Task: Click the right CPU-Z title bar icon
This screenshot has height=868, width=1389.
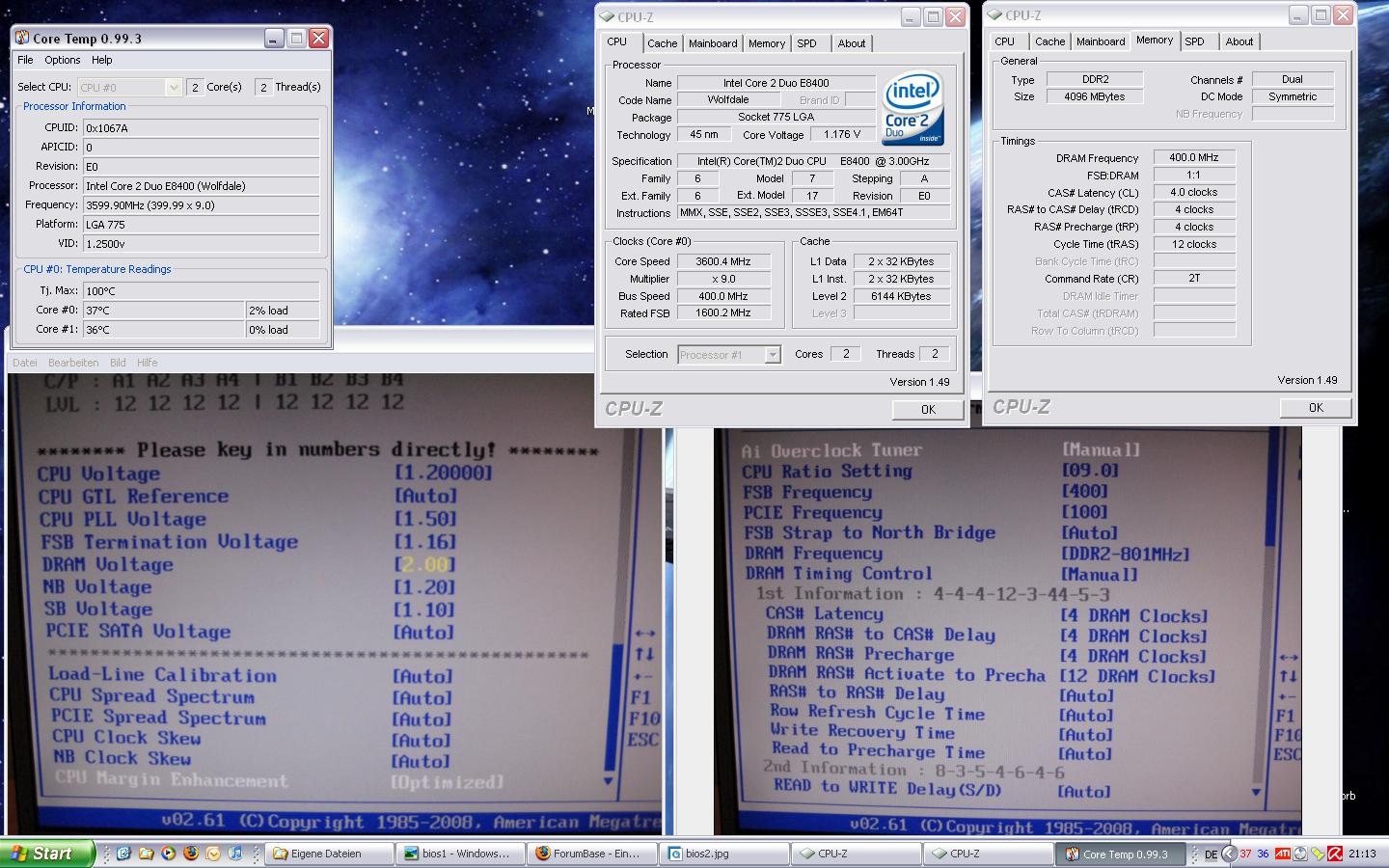Action: click(x=994, y=14)
